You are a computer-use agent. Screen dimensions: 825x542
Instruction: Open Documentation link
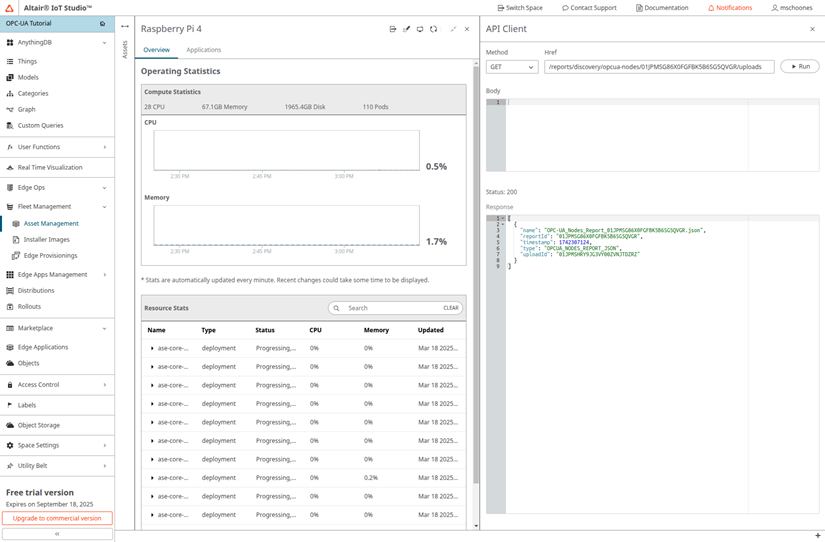click(662, 8)
